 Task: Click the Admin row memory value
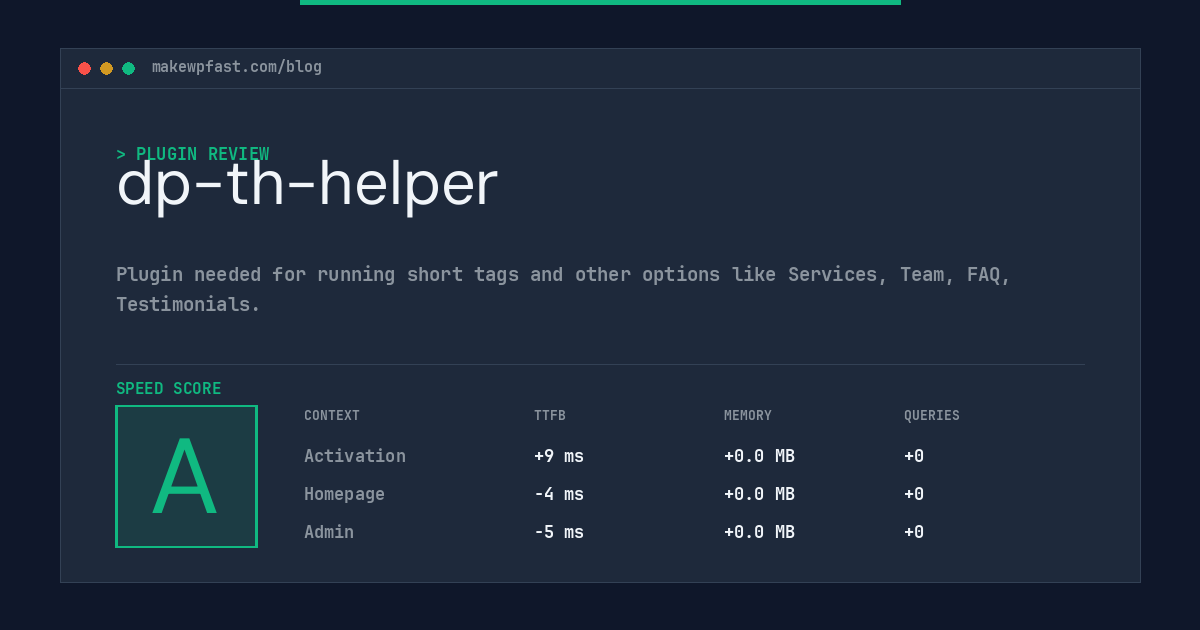tap(759, 532)
